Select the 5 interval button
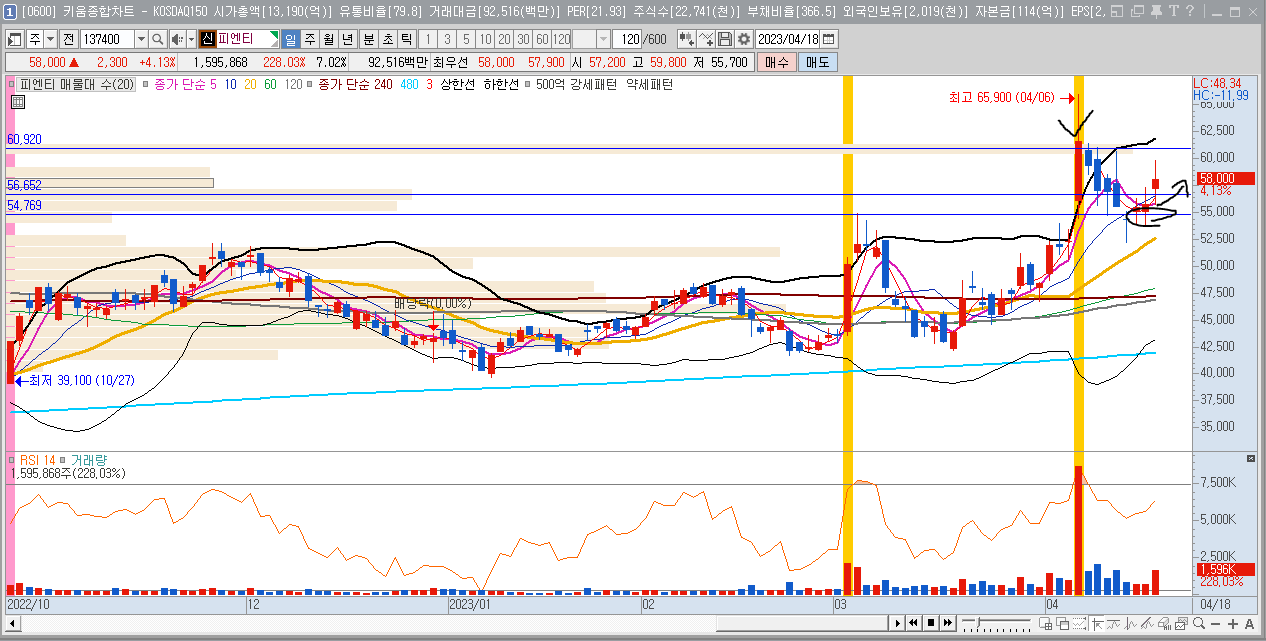Image resolution: width=1266 pixels, height=641 pixels. pos(465,39)
